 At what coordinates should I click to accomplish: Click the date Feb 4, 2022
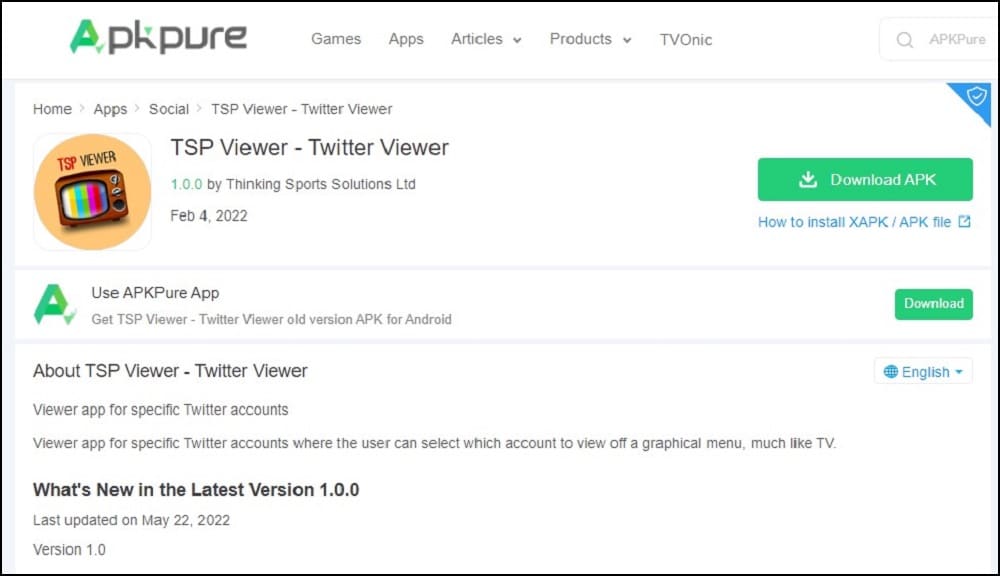coord(209,216)
